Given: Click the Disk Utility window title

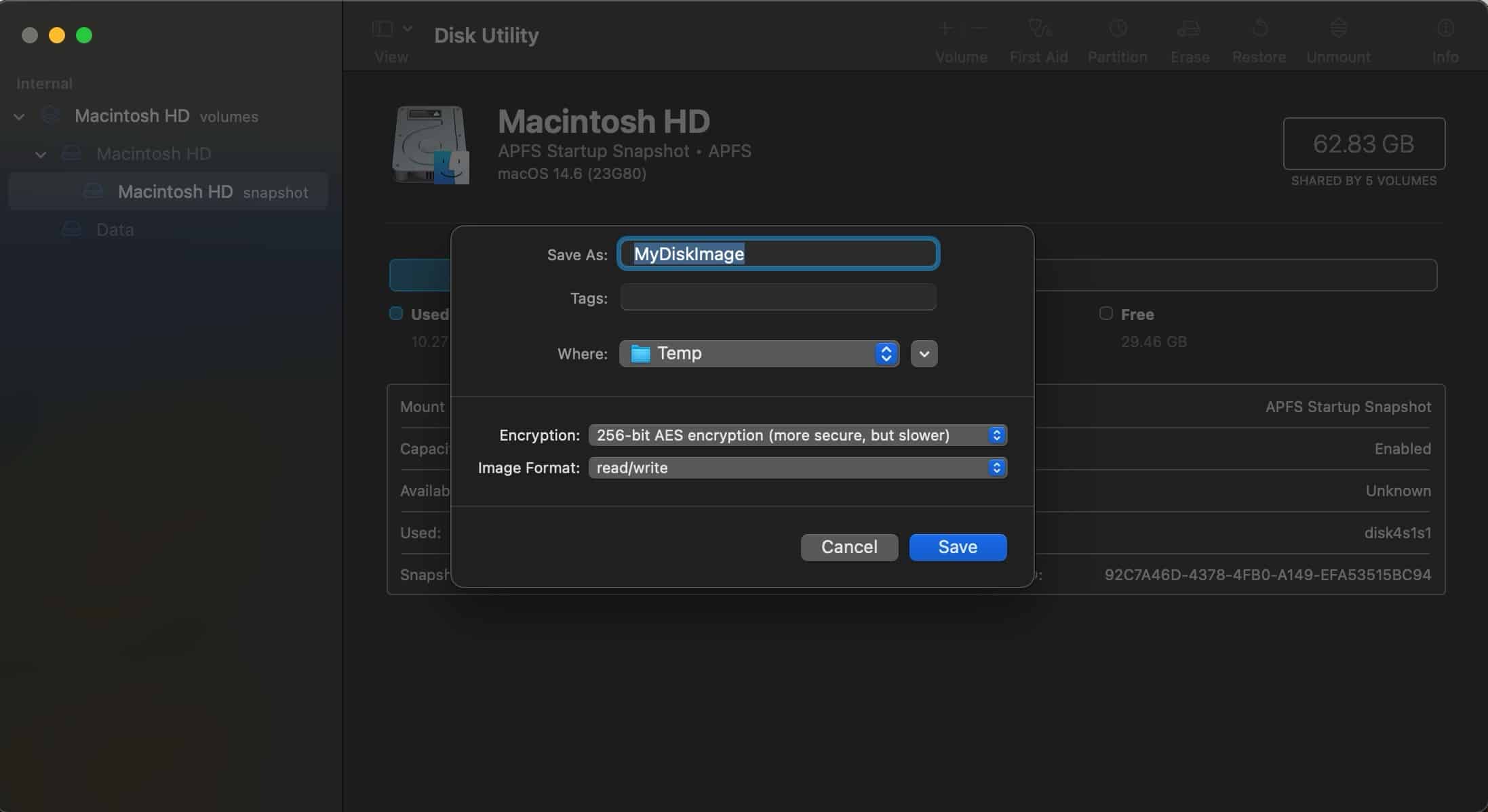Looking at the screenshot, I should tap(486, 35).
